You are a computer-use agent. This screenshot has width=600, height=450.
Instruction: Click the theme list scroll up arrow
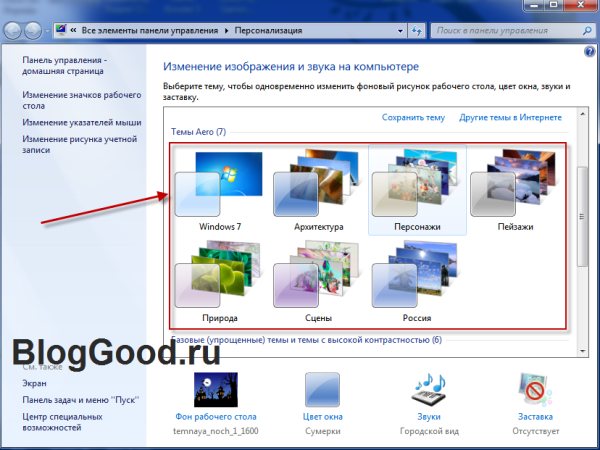(583, 114)
